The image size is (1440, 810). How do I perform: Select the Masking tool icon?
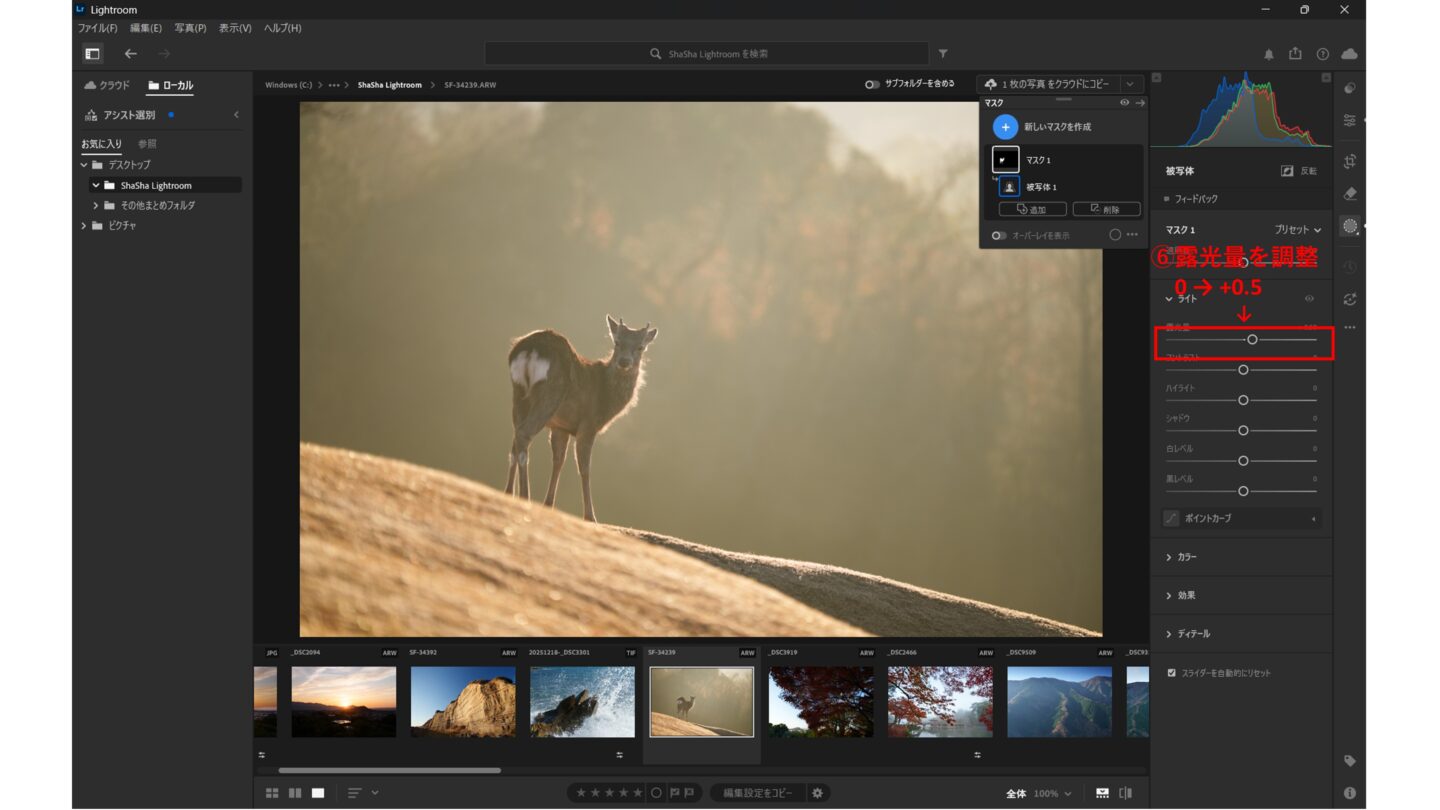point(1350,226)
